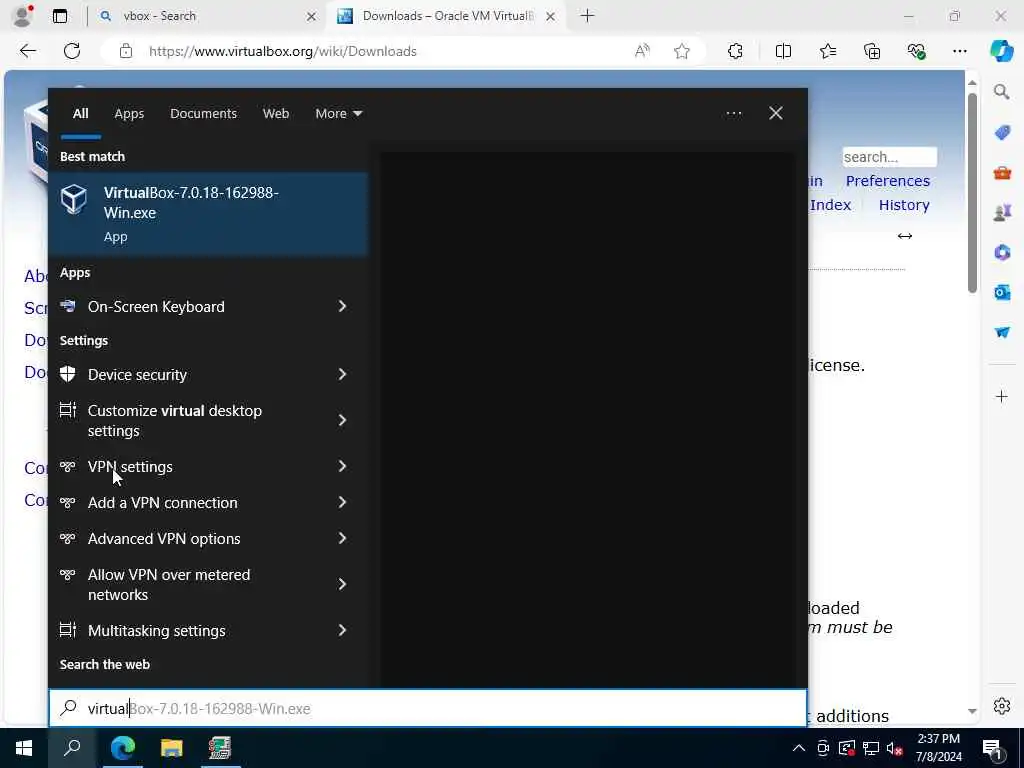Click the Add a VPN connection result

point(208,502)
